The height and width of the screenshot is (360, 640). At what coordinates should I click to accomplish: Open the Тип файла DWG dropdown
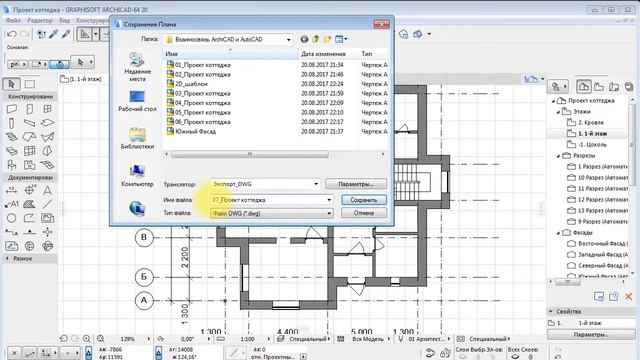tap(329, 213)
